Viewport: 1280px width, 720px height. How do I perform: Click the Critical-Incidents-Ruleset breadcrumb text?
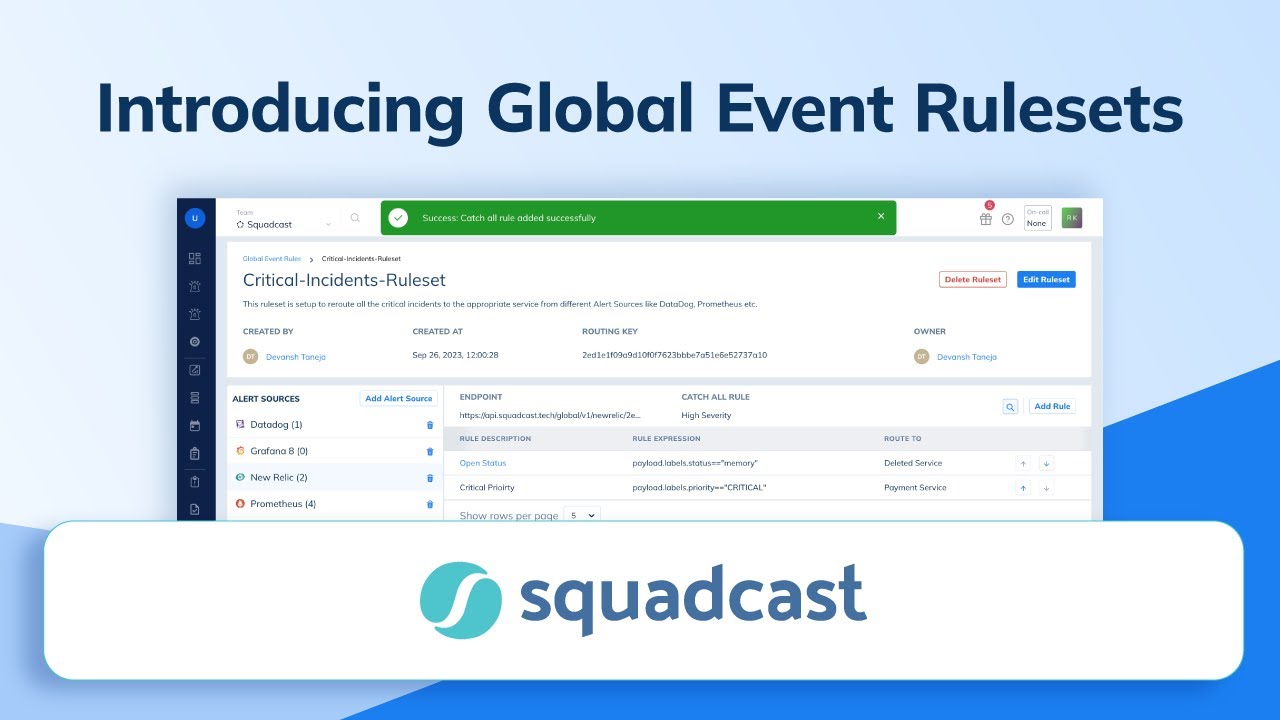click(x=361, y=259)
